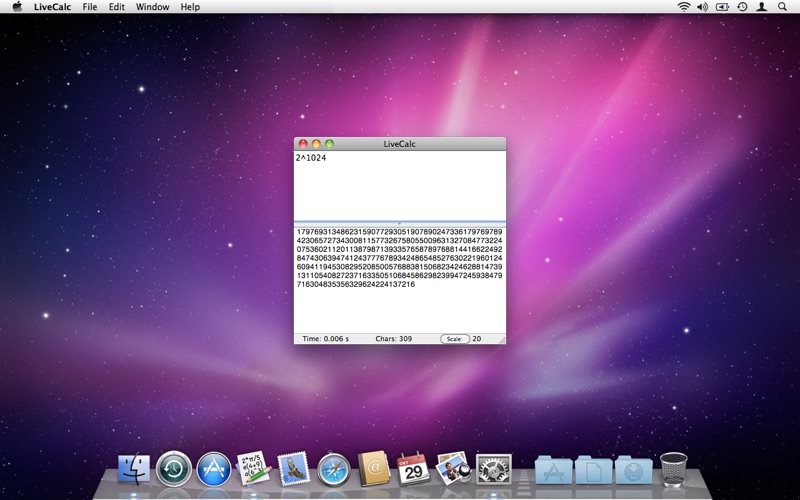Viewport: 800px width, 500px height.
Task: Click the LiveCalc window title bar
Action: (x=399, y=144)
